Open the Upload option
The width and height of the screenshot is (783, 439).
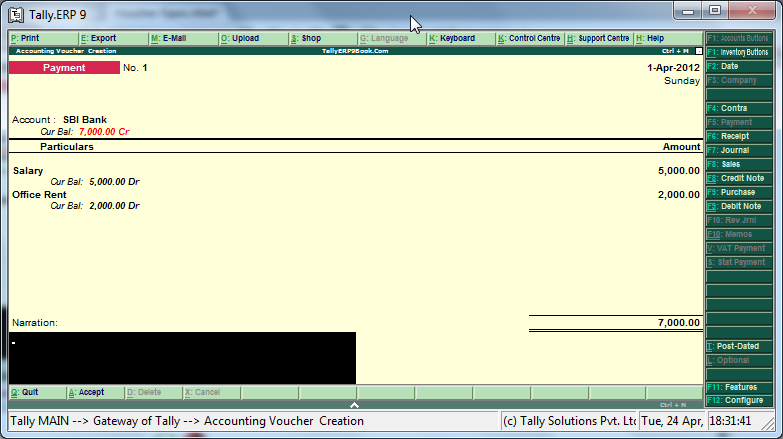click(253, 38)
